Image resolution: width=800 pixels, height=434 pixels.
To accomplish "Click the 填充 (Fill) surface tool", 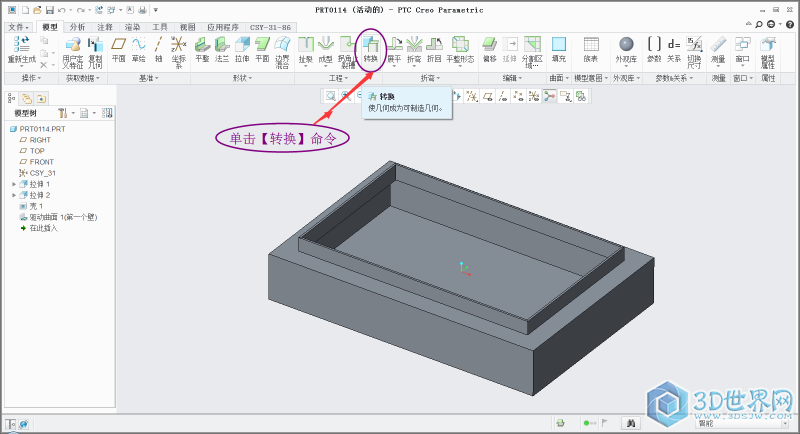I will tap(559, 49).
